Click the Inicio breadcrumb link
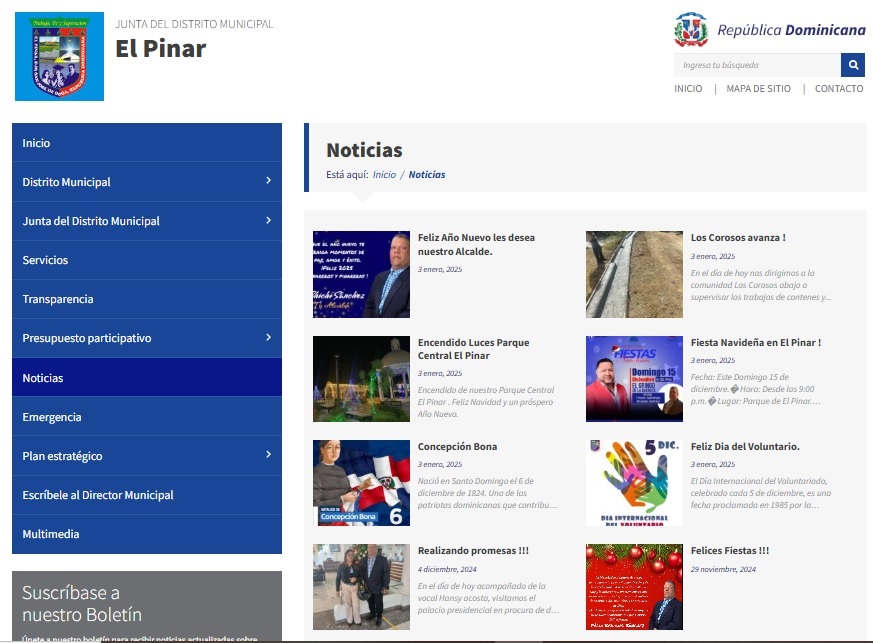873x643 pixels. 384,175
